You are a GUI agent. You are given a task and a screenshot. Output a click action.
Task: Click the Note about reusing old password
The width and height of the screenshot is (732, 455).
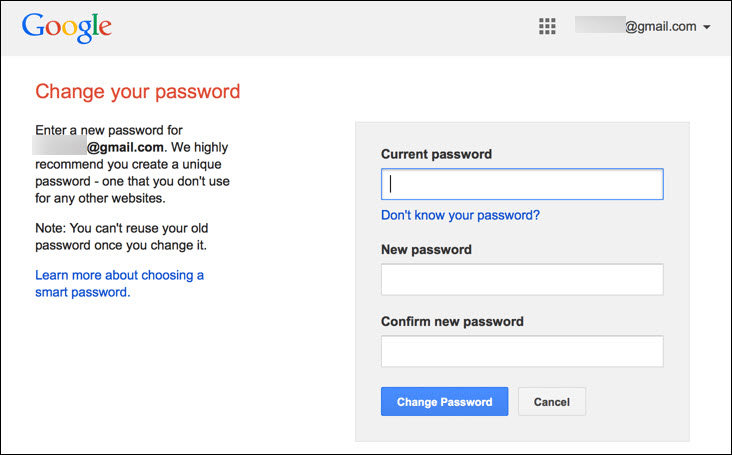pos(121,237)
